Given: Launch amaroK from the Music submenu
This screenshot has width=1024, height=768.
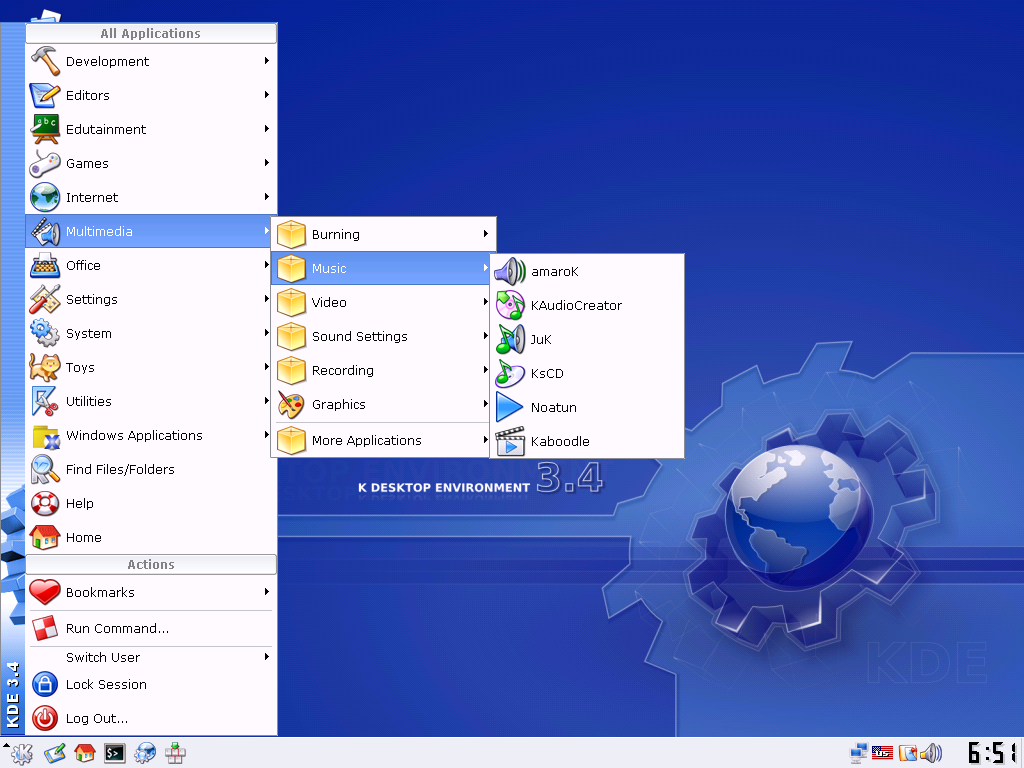Looking at the screenshot, I should point(587,271).
